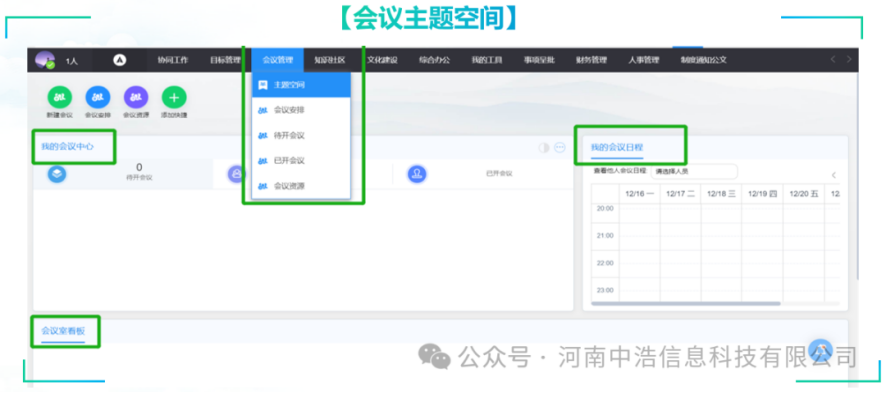The image size is (886, 393).
Task: Open 制度通知公文 in the top navigation
Action: pos(703,60)
